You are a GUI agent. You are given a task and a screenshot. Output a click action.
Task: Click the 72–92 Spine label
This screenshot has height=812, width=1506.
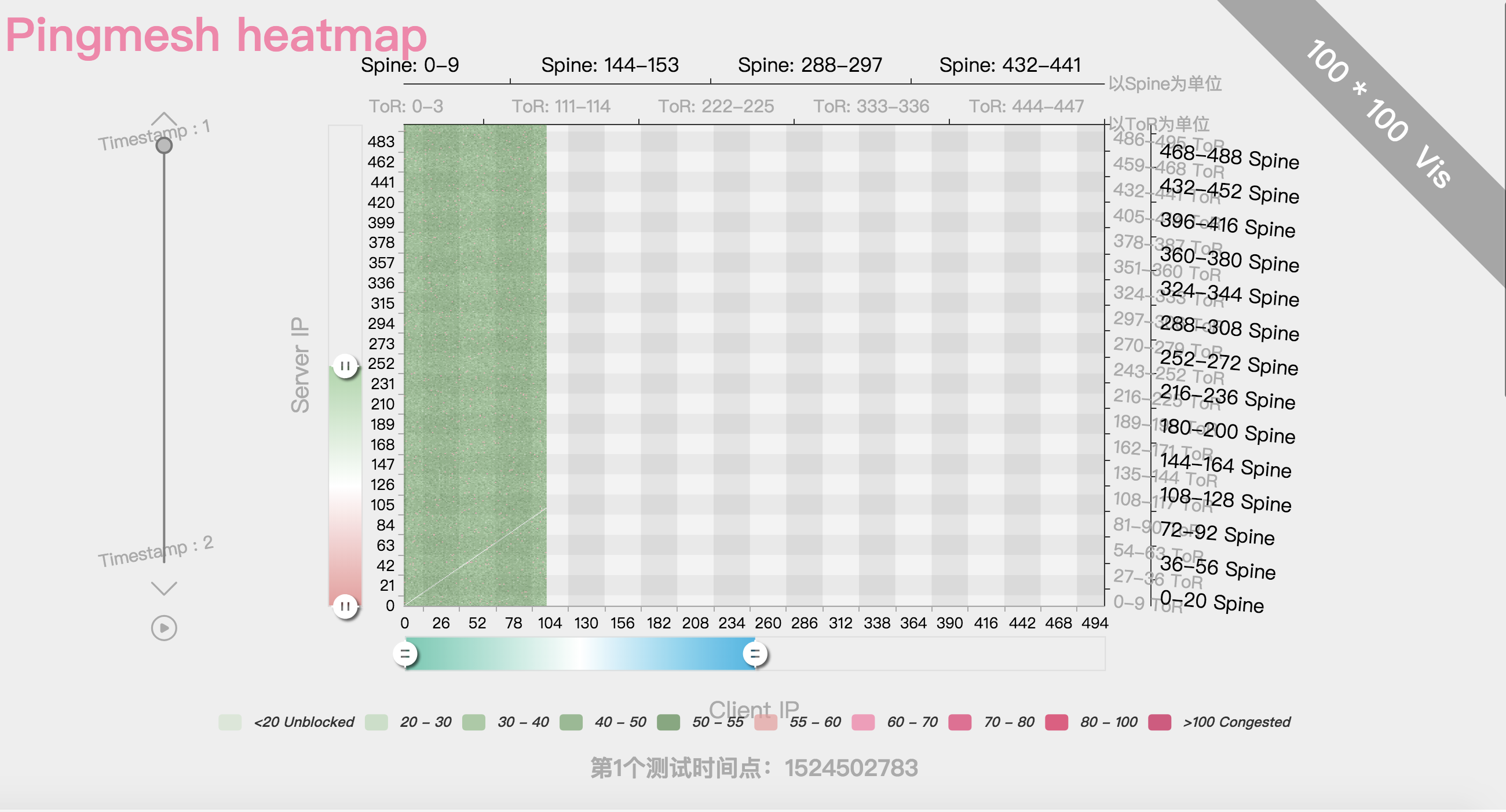click(x=1217, y=533)
